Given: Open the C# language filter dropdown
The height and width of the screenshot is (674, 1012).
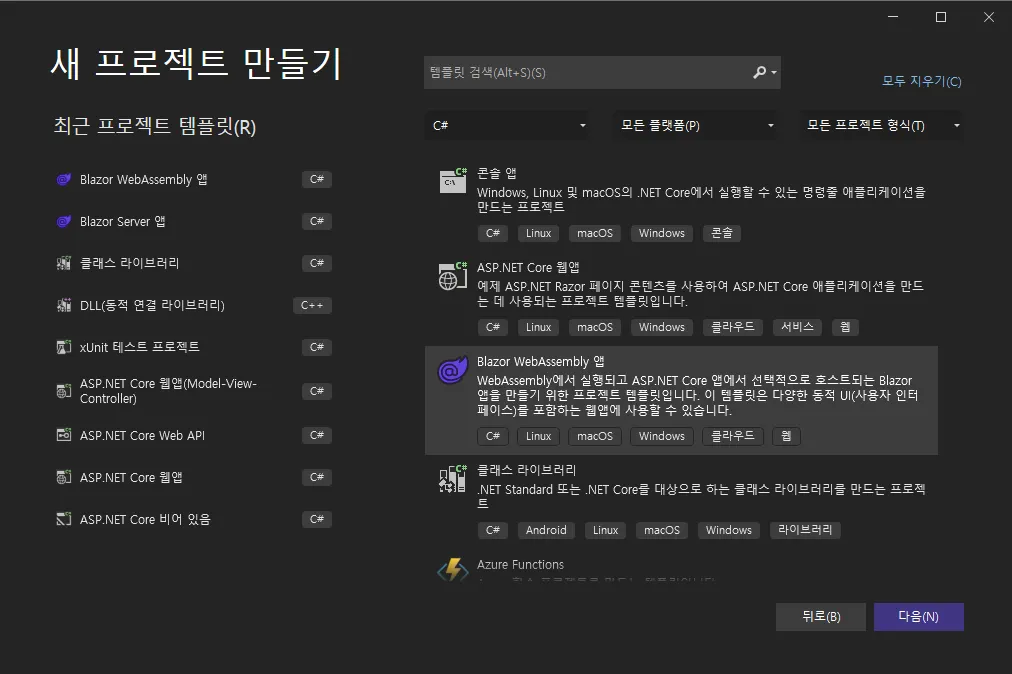Looking at the screenshot, I should pos(508,125).
